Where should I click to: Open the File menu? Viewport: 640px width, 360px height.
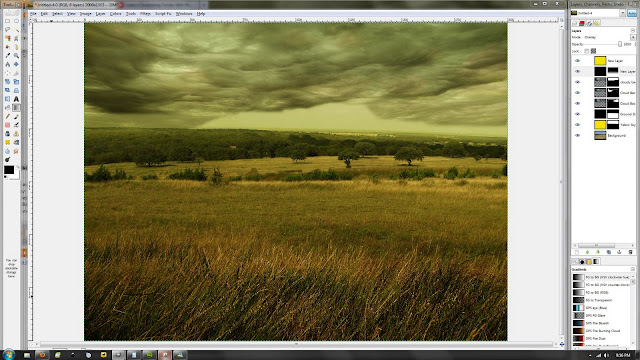[33, 13]
